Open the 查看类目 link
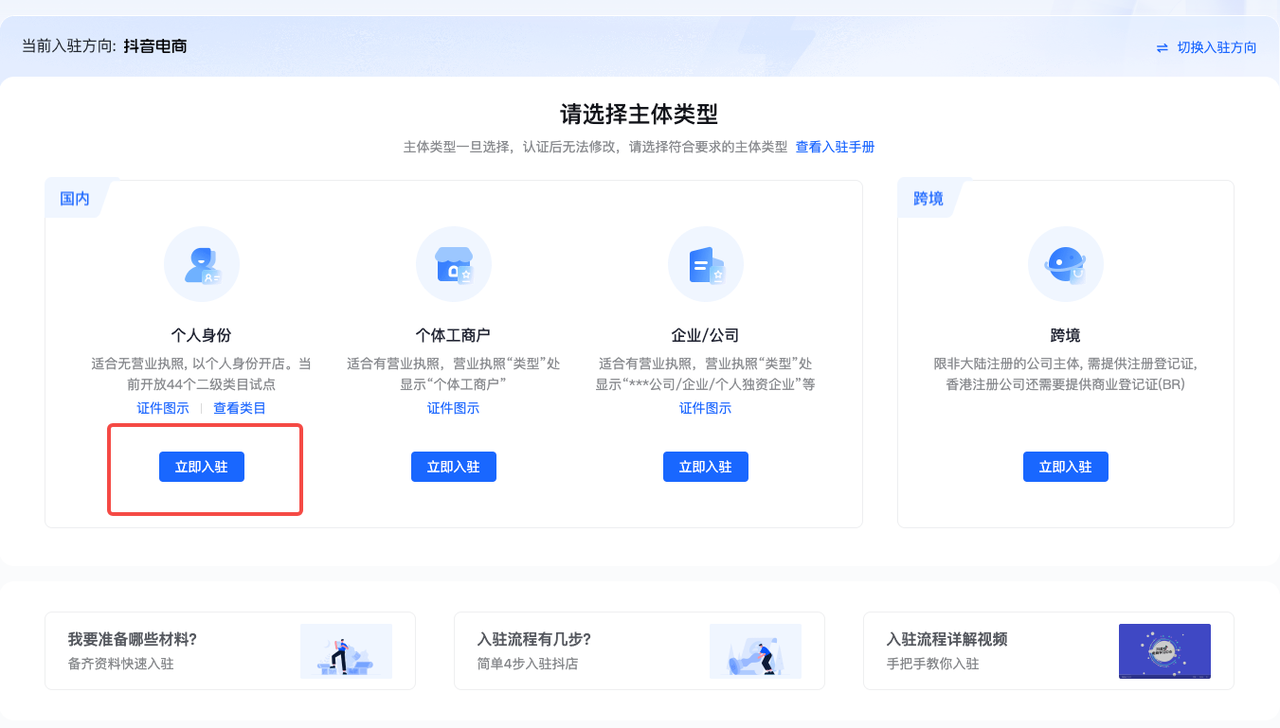1280x728 pixels. tap(240, 408)
